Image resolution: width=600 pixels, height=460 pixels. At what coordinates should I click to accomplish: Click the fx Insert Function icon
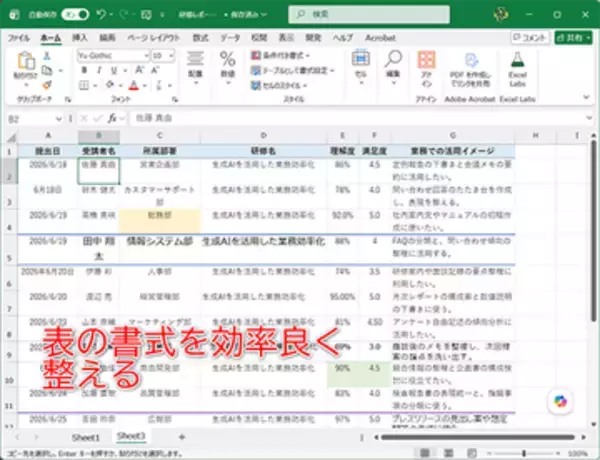point(112,119)
